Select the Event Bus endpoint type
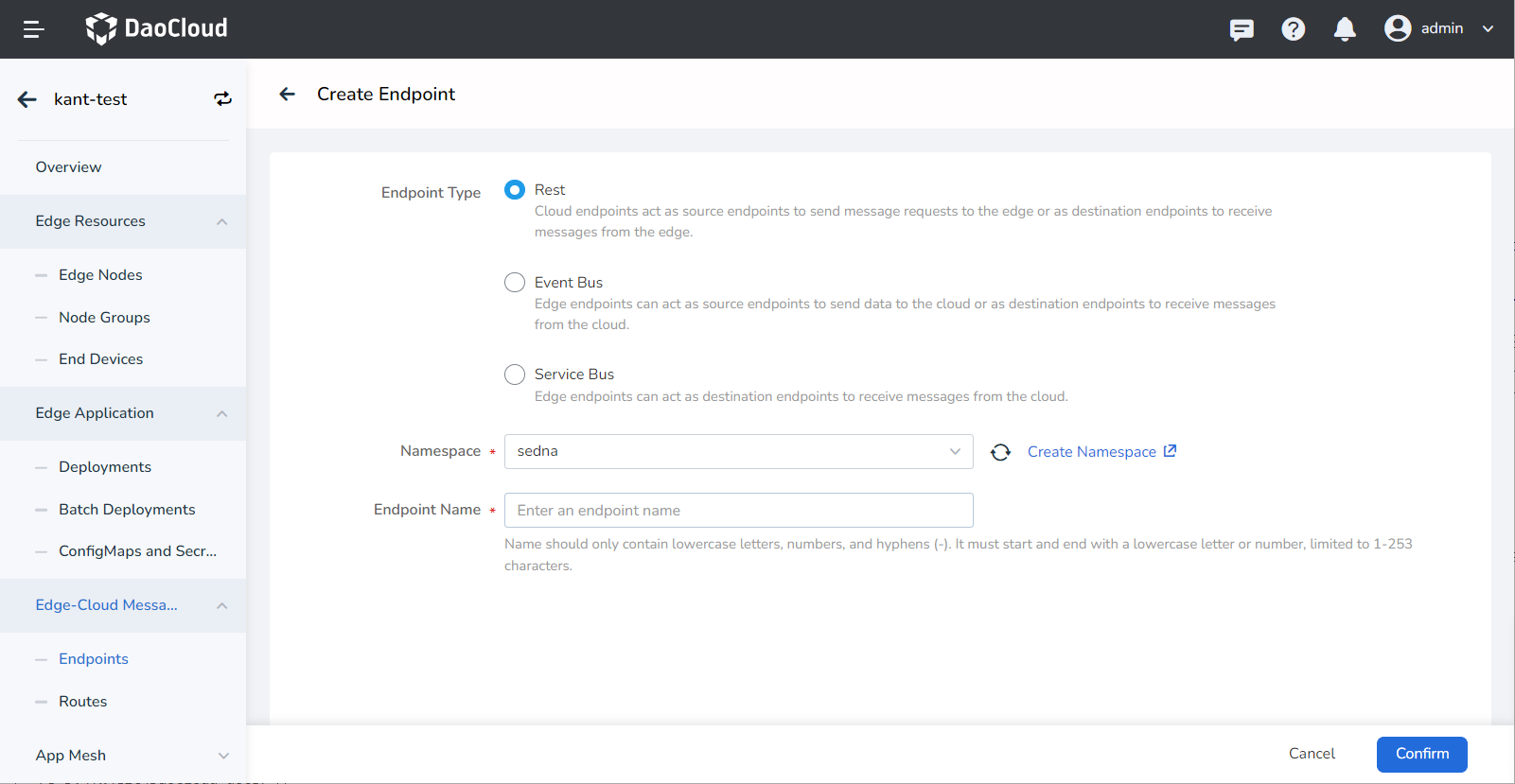The image size is (1515, 784). pos(515,283)
